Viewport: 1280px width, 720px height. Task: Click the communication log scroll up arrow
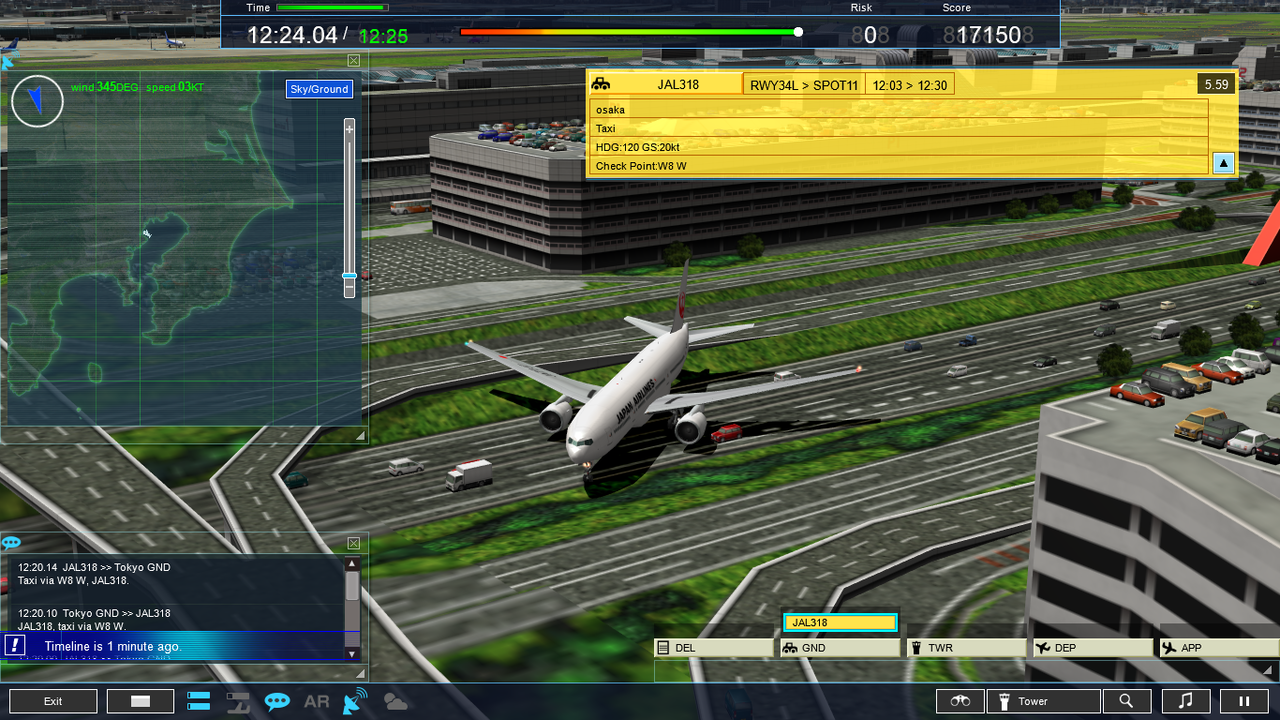352,564
